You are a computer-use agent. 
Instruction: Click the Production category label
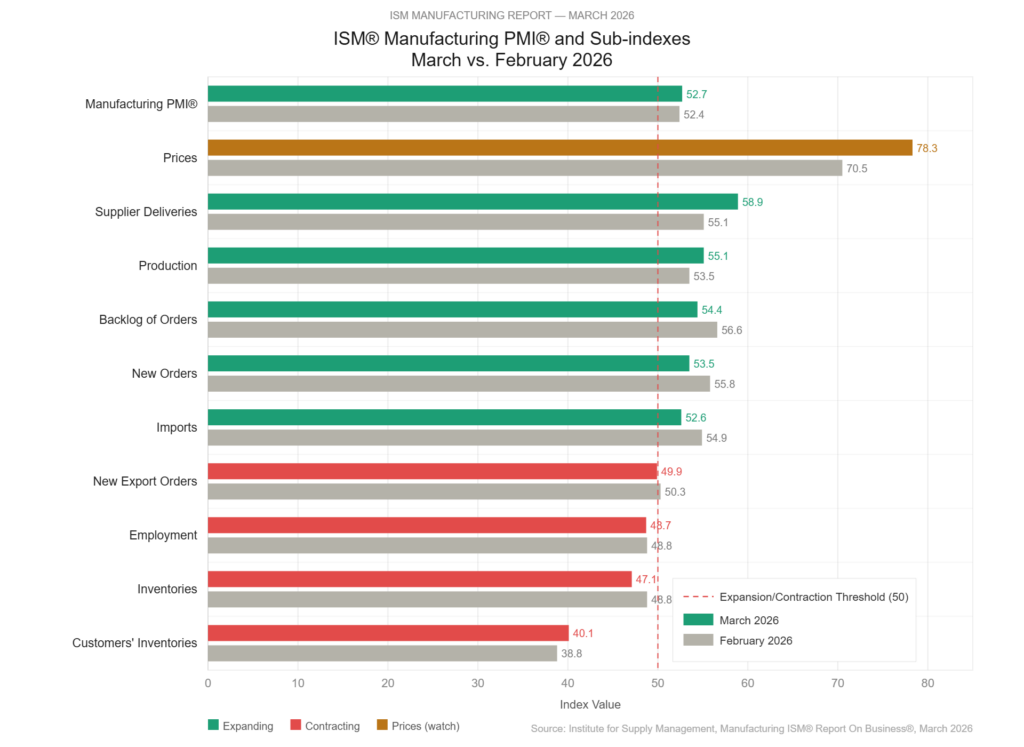pyautogui.click(x=167, y=266)
